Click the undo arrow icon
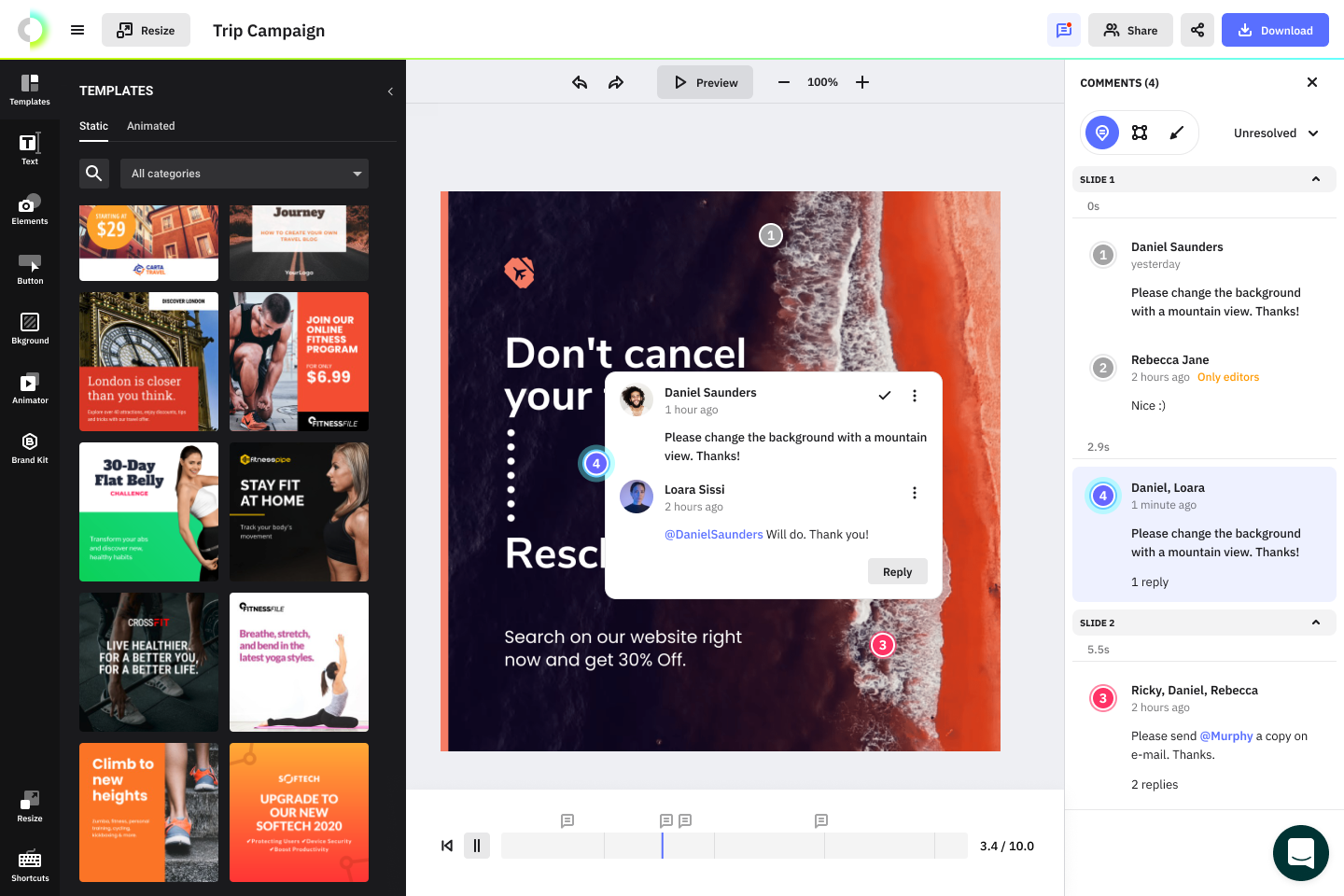This screenshot has height=896, width=1344. pyautogui.click(x=580, y=82)
